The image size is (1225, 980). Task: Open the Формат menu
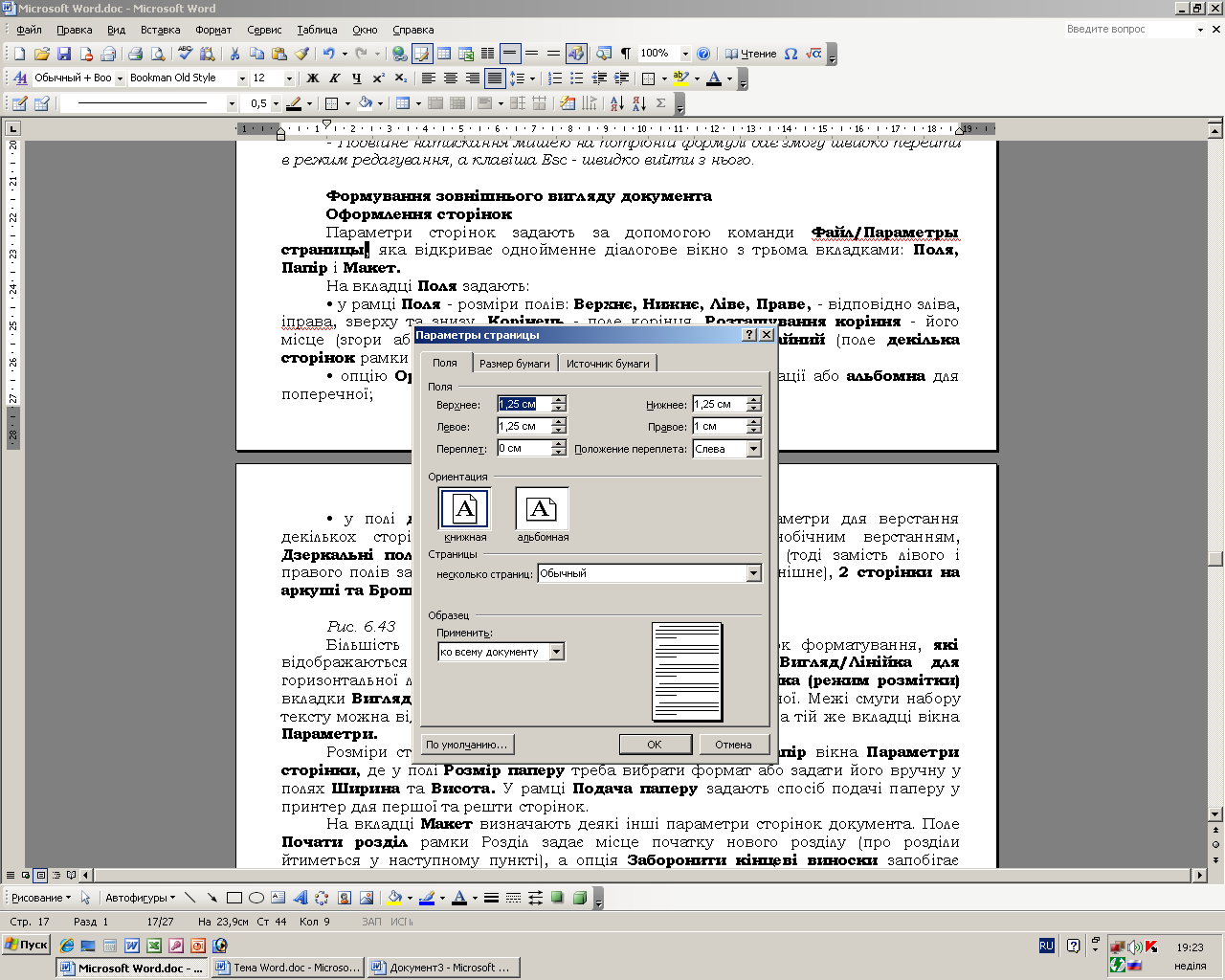pyautogui.click(x=213, y=30)
